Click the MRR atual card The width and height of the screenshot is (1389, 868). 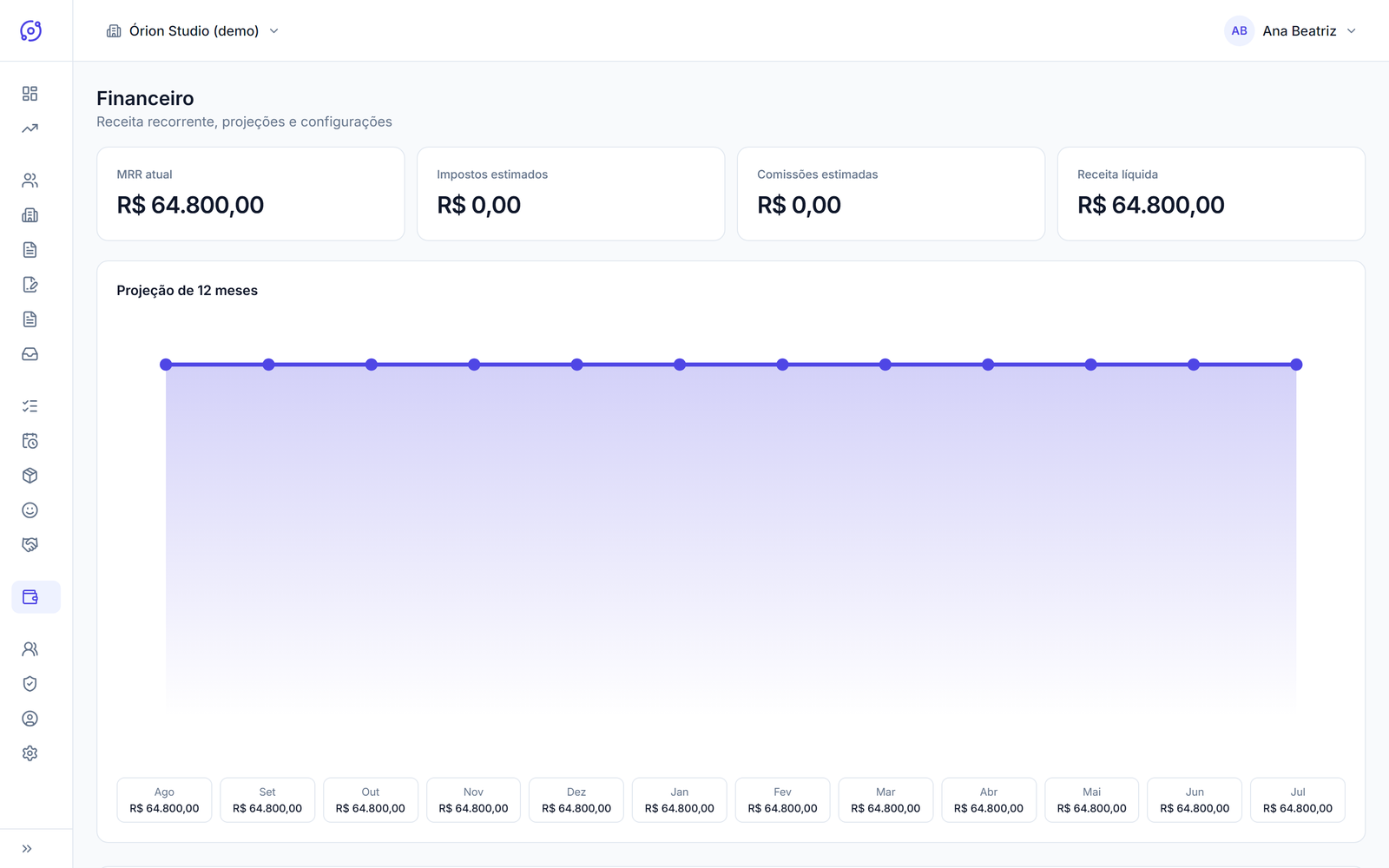tap(250, 194)
